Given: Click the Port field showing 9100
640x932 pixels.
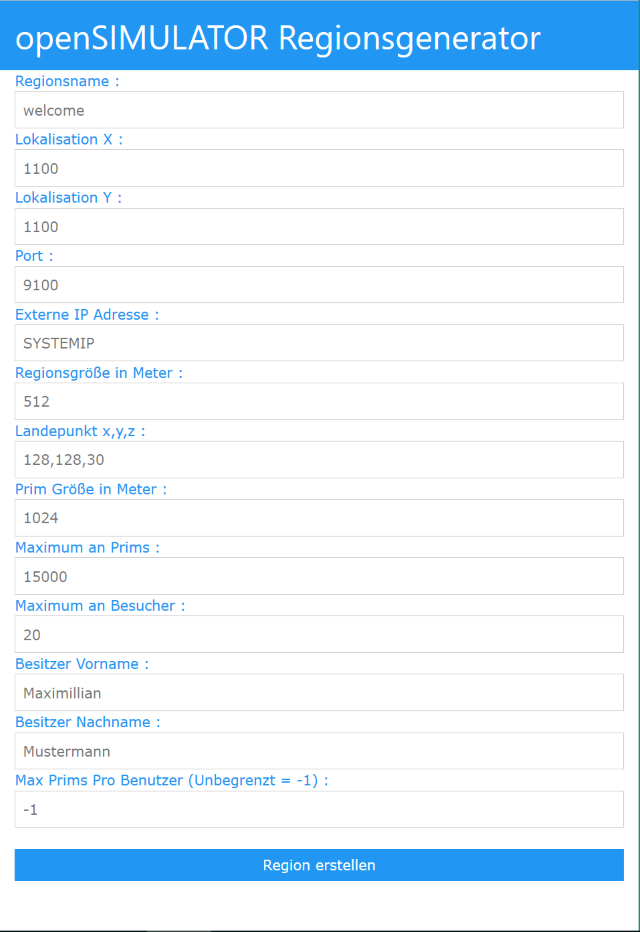Looking at the screenshot, I should (319, 285).
